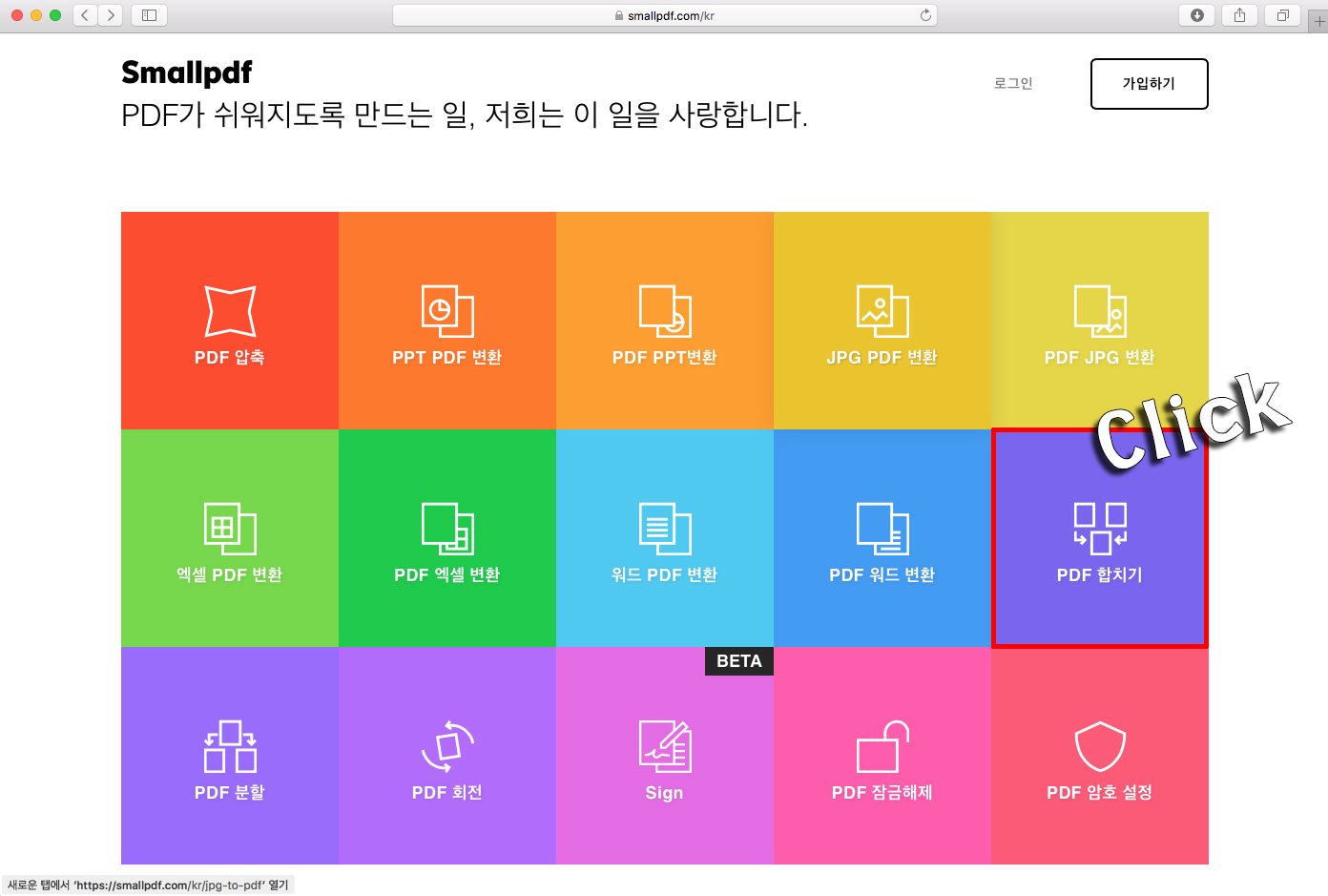This screenshot has height=896, width=1328.
Task: Click the 워드 PDF 변환 icon
Action: [665, 528]
